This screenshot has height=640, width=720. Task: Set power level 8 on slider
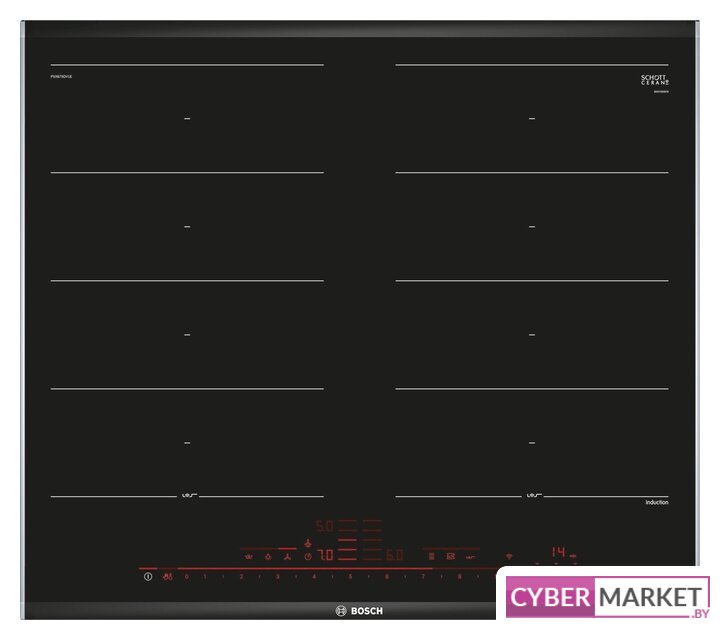click(x=459, y=577)
